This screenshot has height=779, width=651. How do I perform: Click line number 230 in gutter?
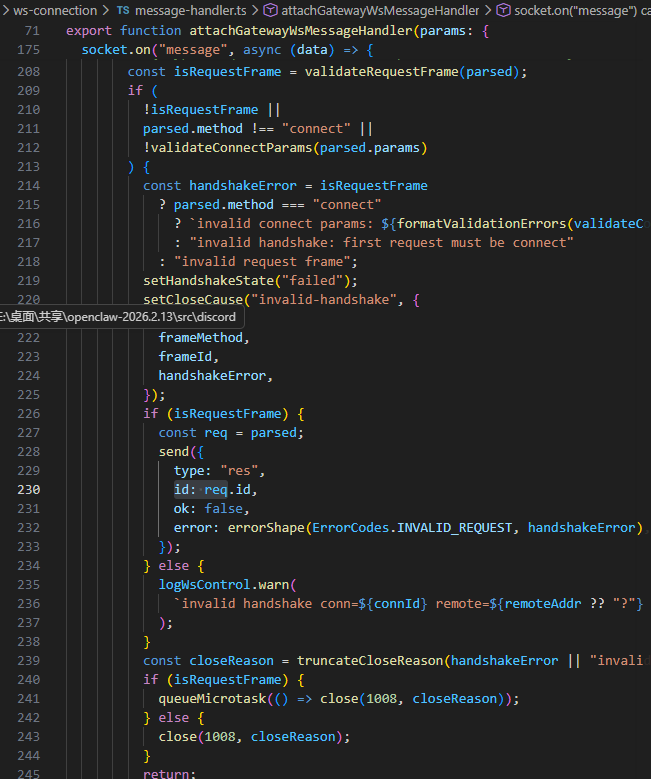pos(28,489)
